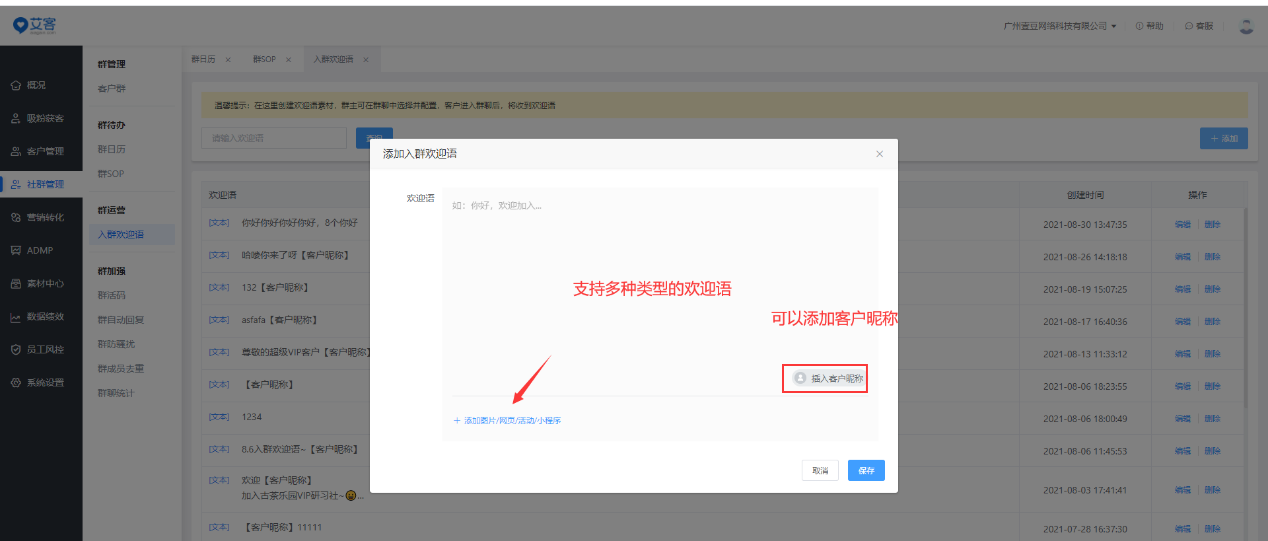Close the 添加入群欢迎语 dialog with X
This screenshot has width=1268, height=541.
[879, 154]
